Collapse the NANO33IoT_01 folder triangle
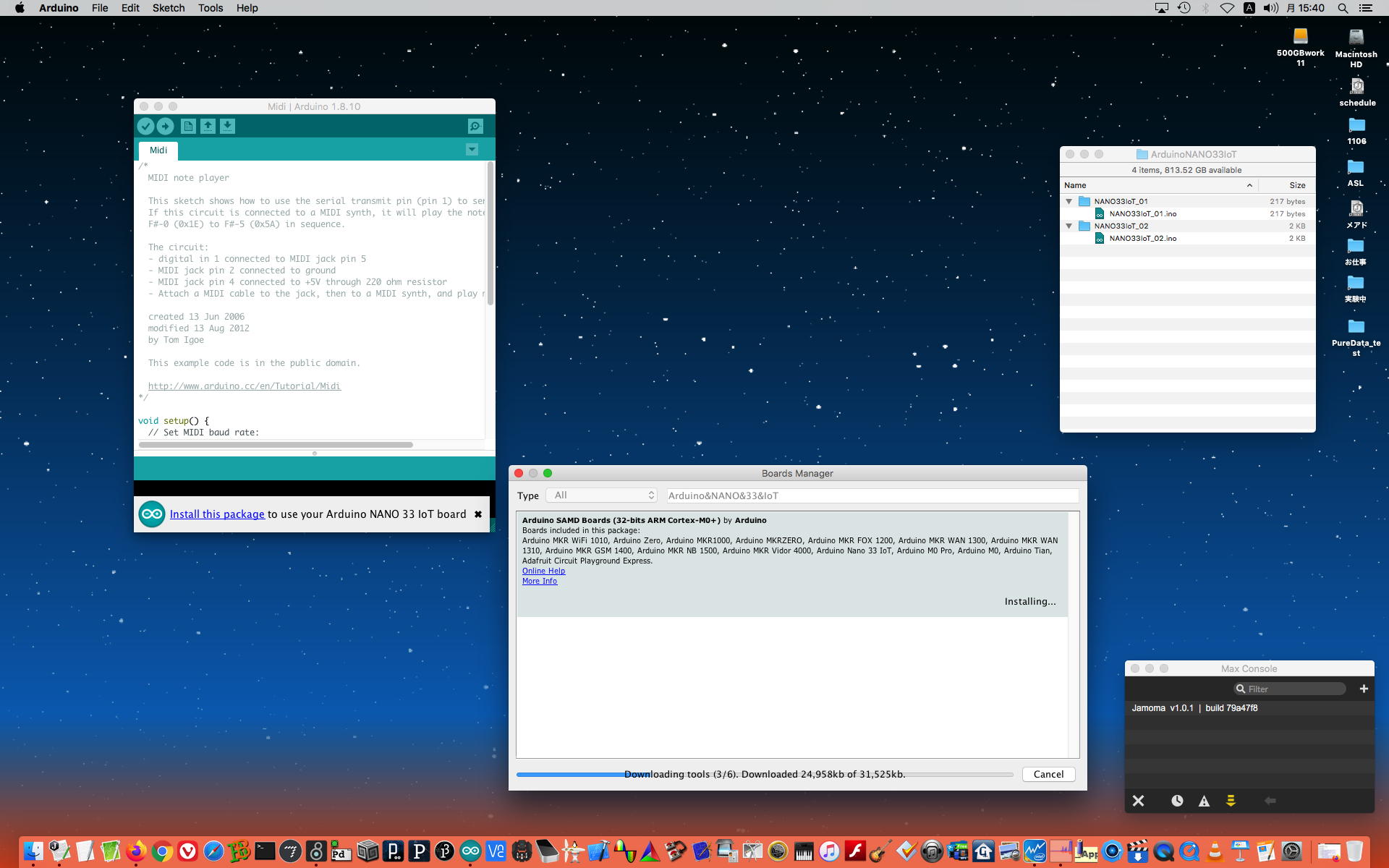Image resolution: width=1389 pixels, height=868 pixels. click(x=1069, y=202)
